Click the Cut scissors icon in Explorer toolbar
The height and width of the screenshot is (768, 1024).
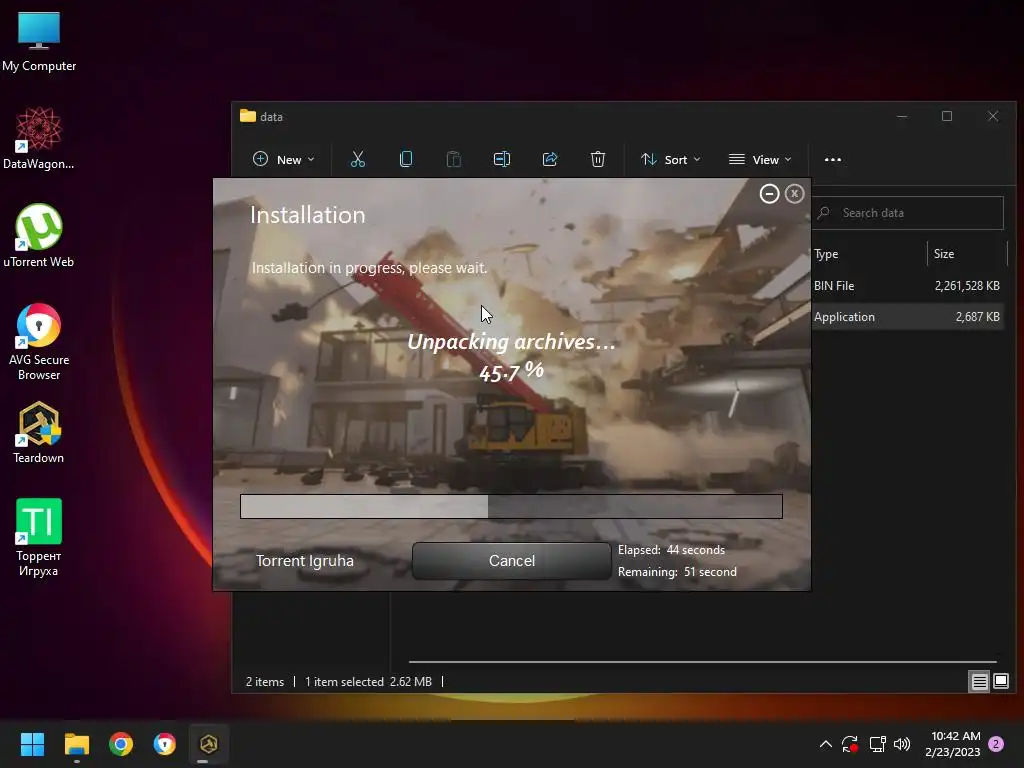coord(358,159)
